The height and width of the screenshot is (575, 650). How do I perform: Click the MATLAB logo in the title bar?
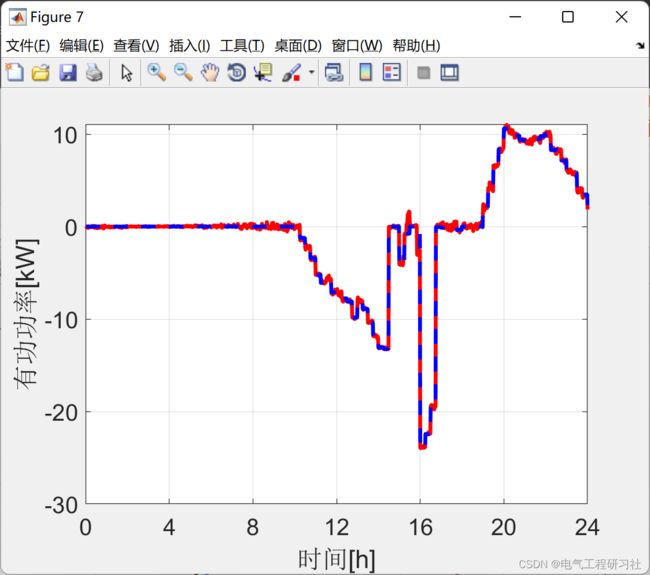coord(18,17)
